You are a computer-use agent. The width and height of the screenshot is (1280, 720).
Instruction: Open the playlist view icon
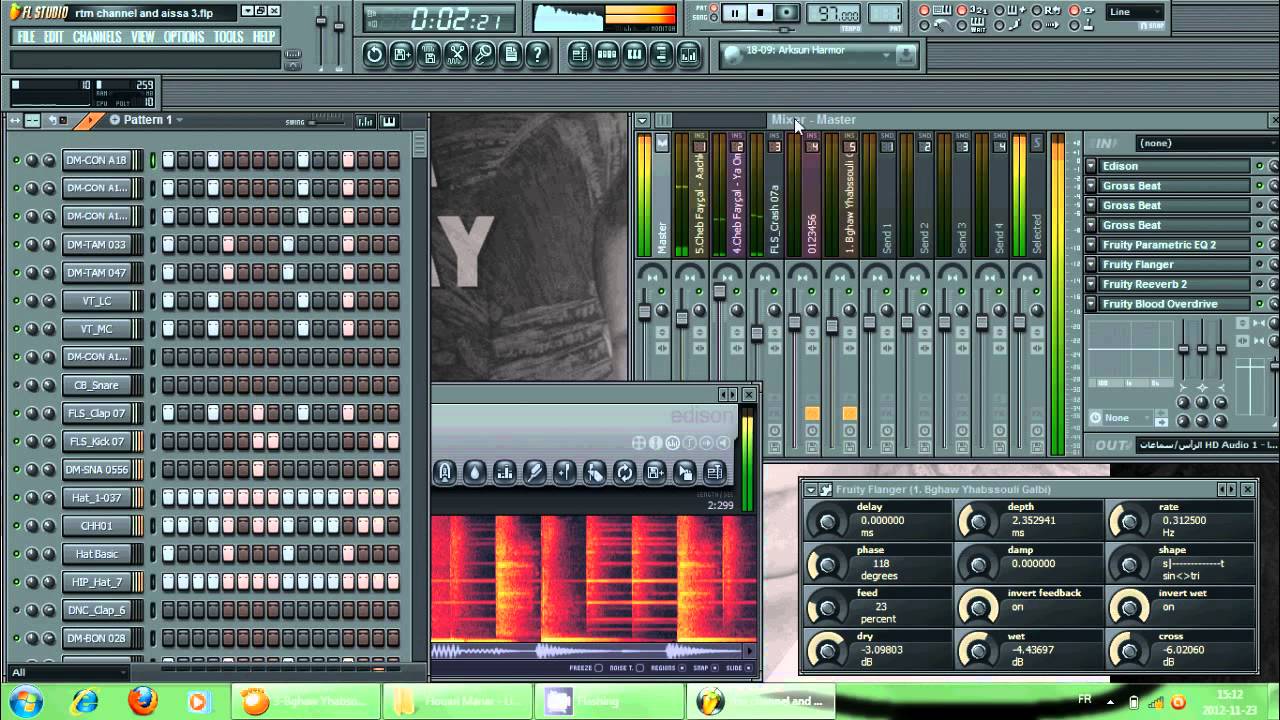point(579,54)
